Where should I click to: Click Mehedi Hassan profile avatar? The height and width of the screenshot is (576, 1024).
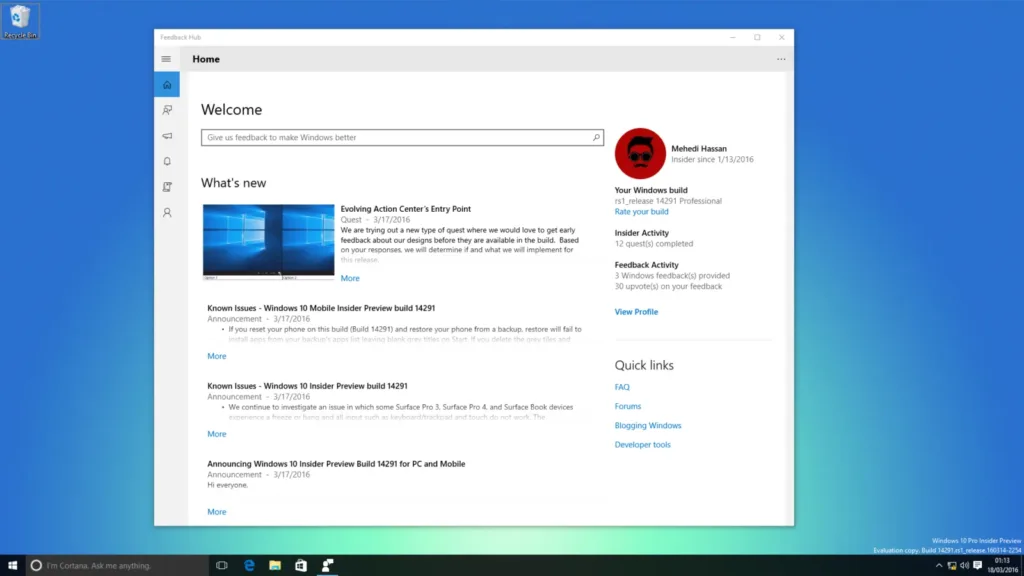coord(640,153)
